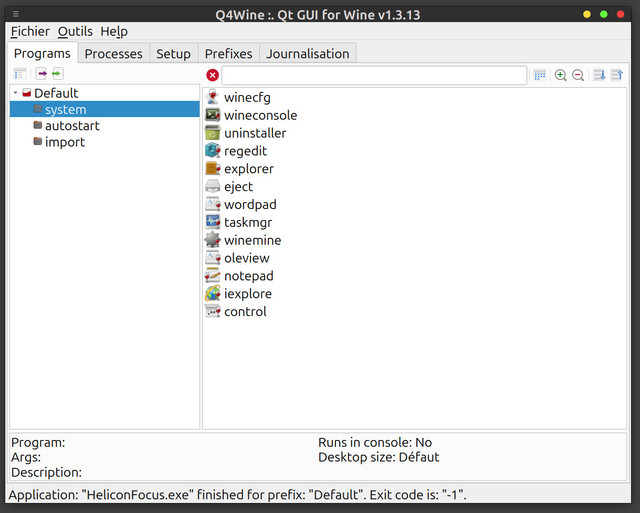The height and width of the screenshot is (513, 640).
Task: Open the winecfg program icon
Action: coord(212,97)
